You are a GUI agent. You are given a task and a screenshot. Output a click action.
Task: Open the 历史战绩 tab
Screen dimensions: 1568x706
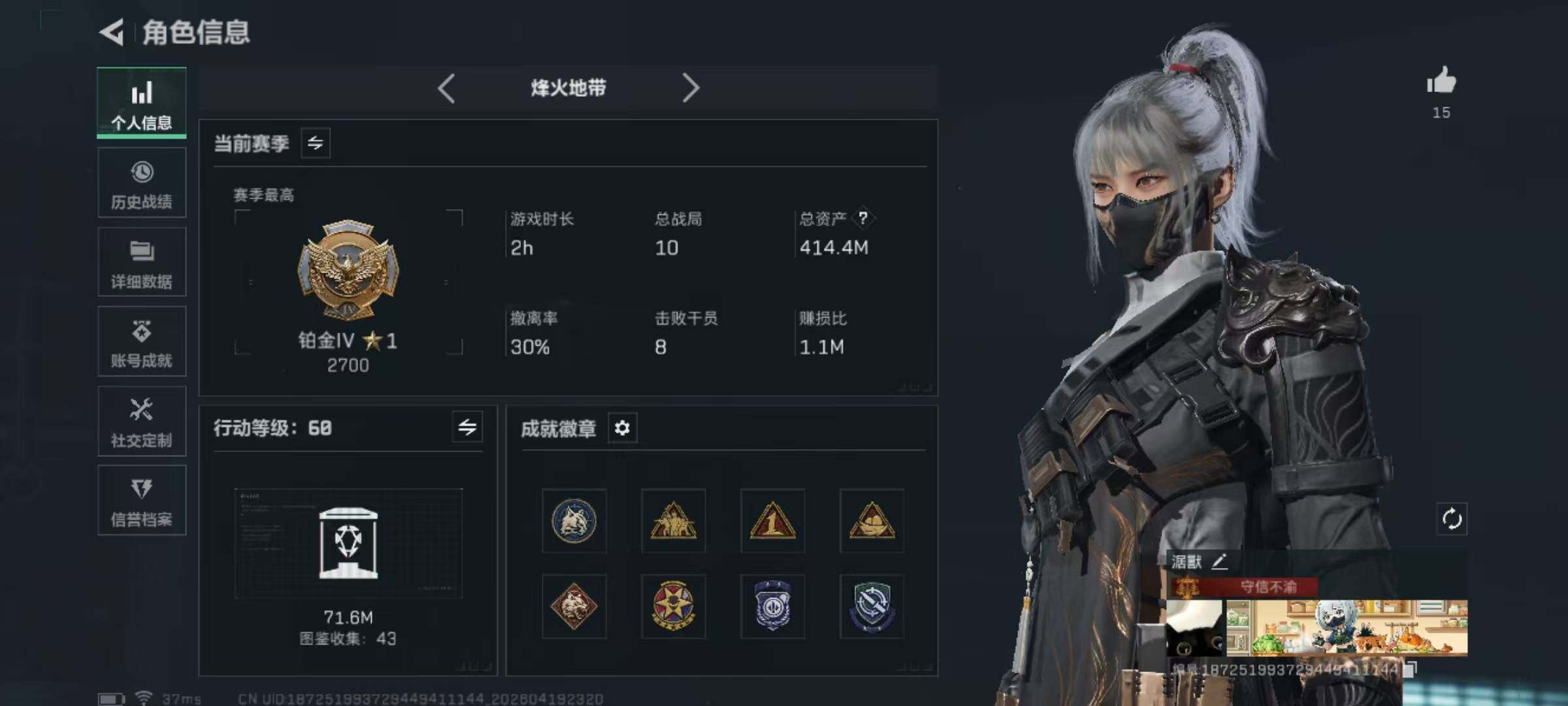142,182
